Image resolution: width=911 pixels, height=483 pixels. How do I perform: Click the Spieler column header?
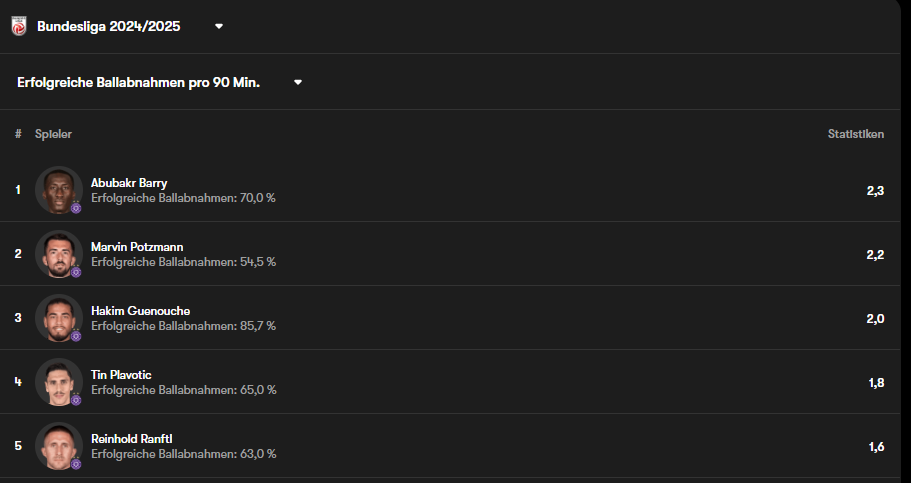[x=53, y=134]
